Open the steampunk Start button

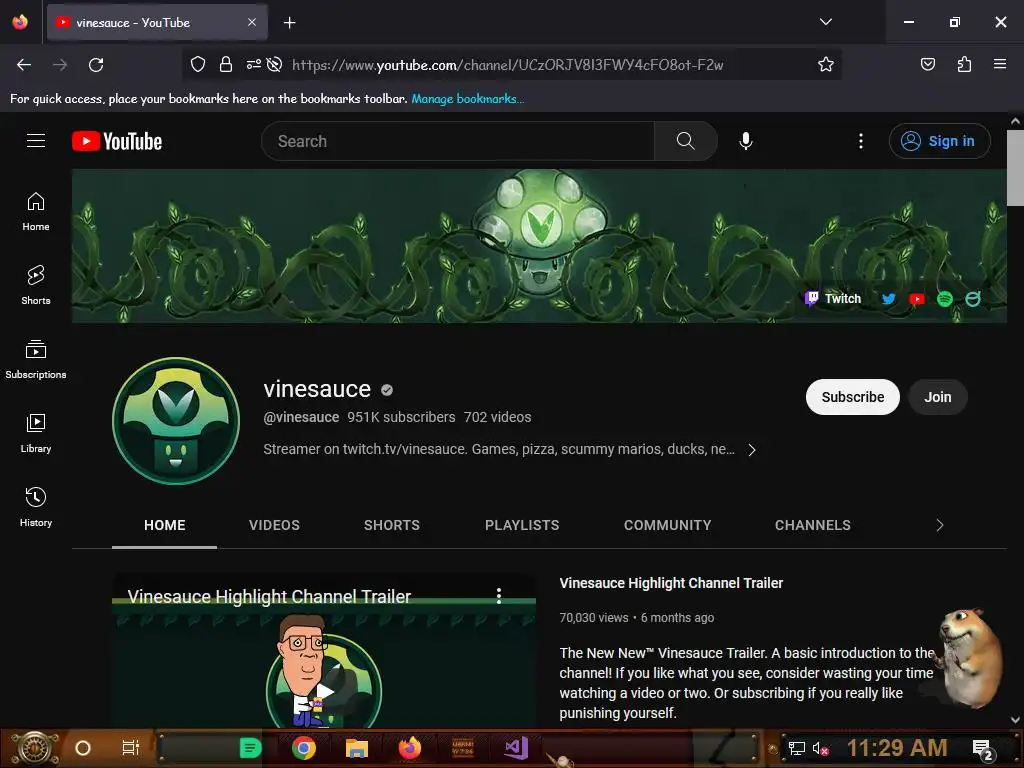pyautogui.click(x=33, y=748)
